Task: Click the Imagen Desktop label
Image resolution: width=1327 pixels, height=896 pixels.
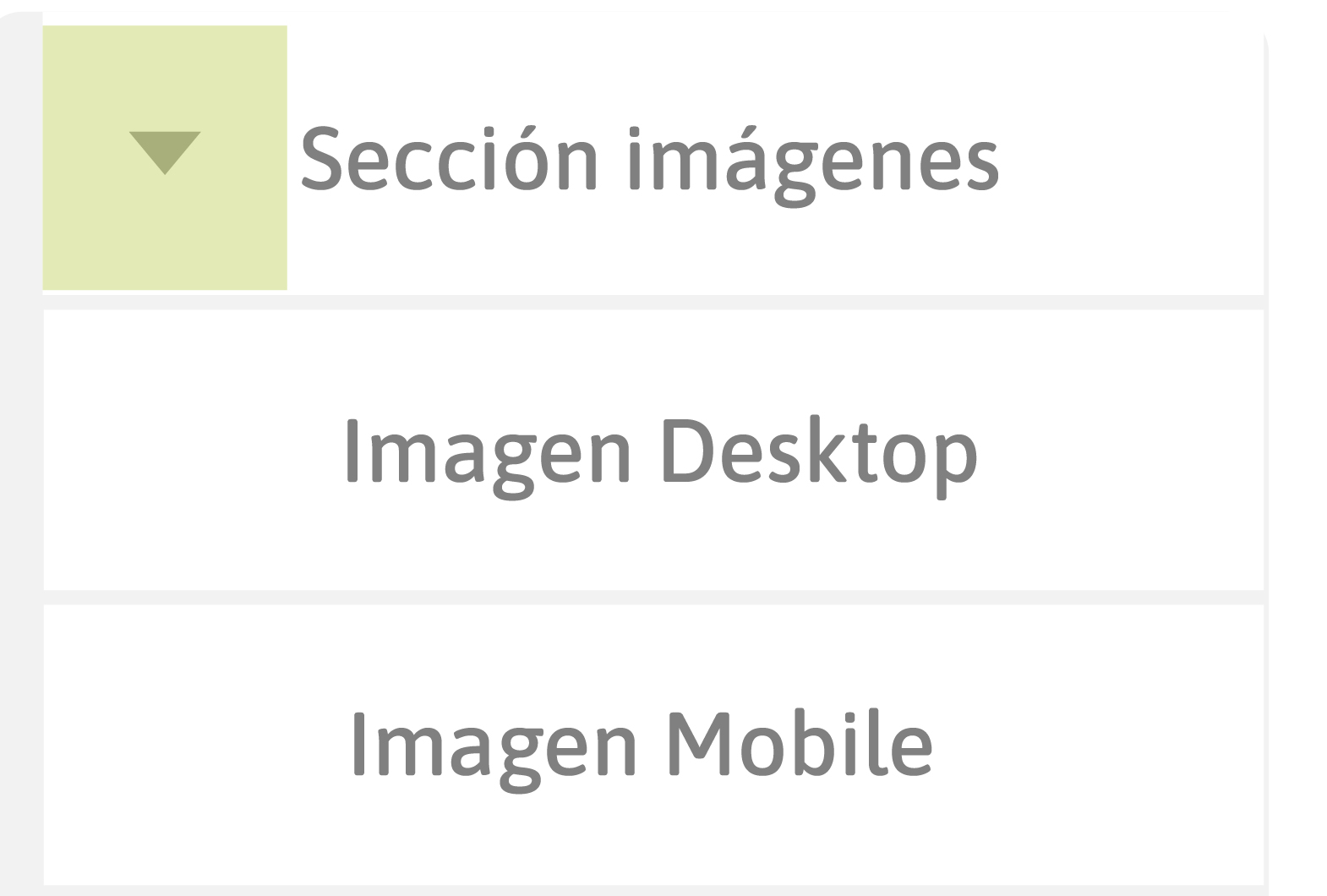Action: coord(659,452)
